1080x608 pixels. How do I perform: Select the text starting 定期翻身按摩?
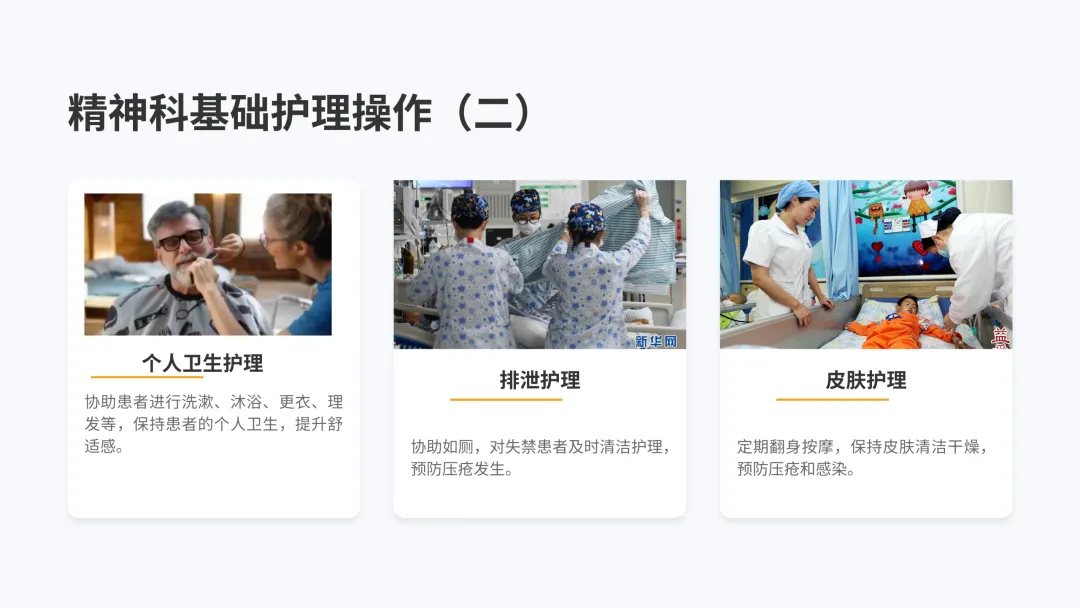pyautogui.click(x=864, y=457)
